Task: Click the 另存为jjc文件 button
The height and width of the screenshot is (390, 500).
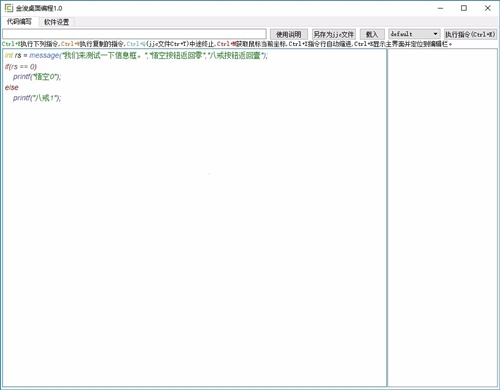Action: [x=334, y=34]
